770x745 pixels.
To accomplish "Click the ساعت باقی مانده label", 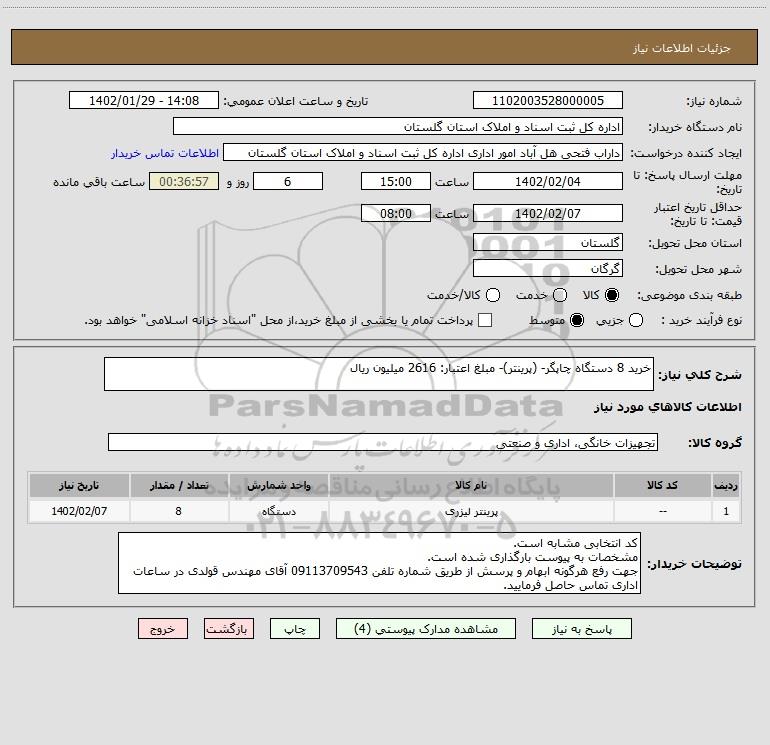I will pyautogui.click(x=99, y=182).
